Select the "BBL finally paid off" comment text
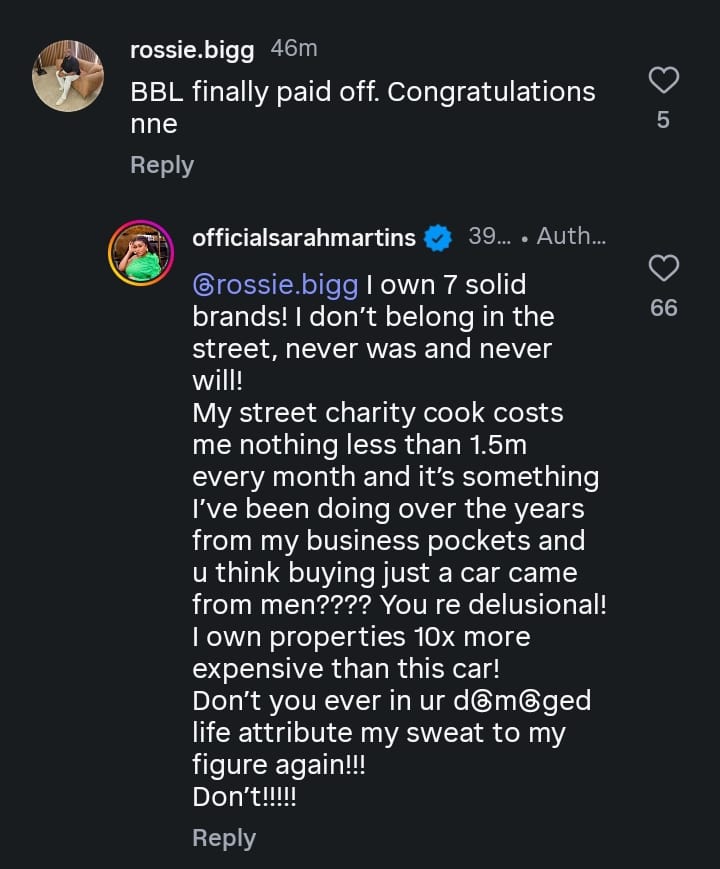720x869 pixels. point(362,92)
